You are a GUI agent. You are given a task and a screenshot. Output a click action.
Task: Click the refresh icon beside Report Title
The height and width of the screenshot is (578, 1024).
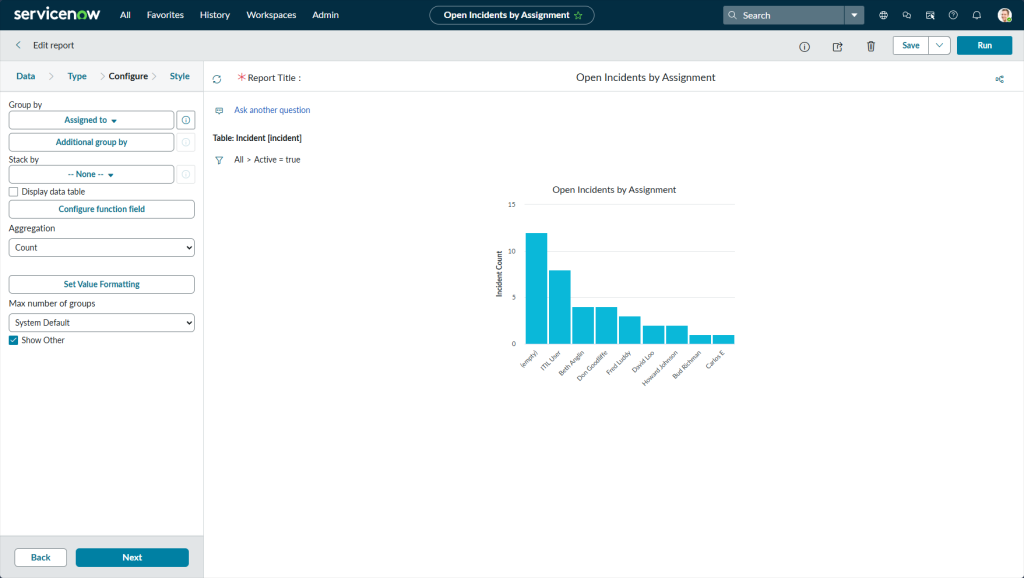coord(217,78)
